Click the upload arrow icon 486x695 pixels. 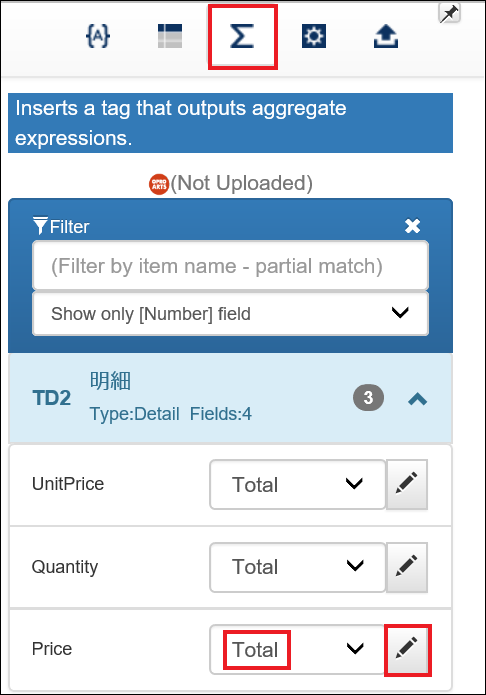pyautogui.click(x=386, y=36)
